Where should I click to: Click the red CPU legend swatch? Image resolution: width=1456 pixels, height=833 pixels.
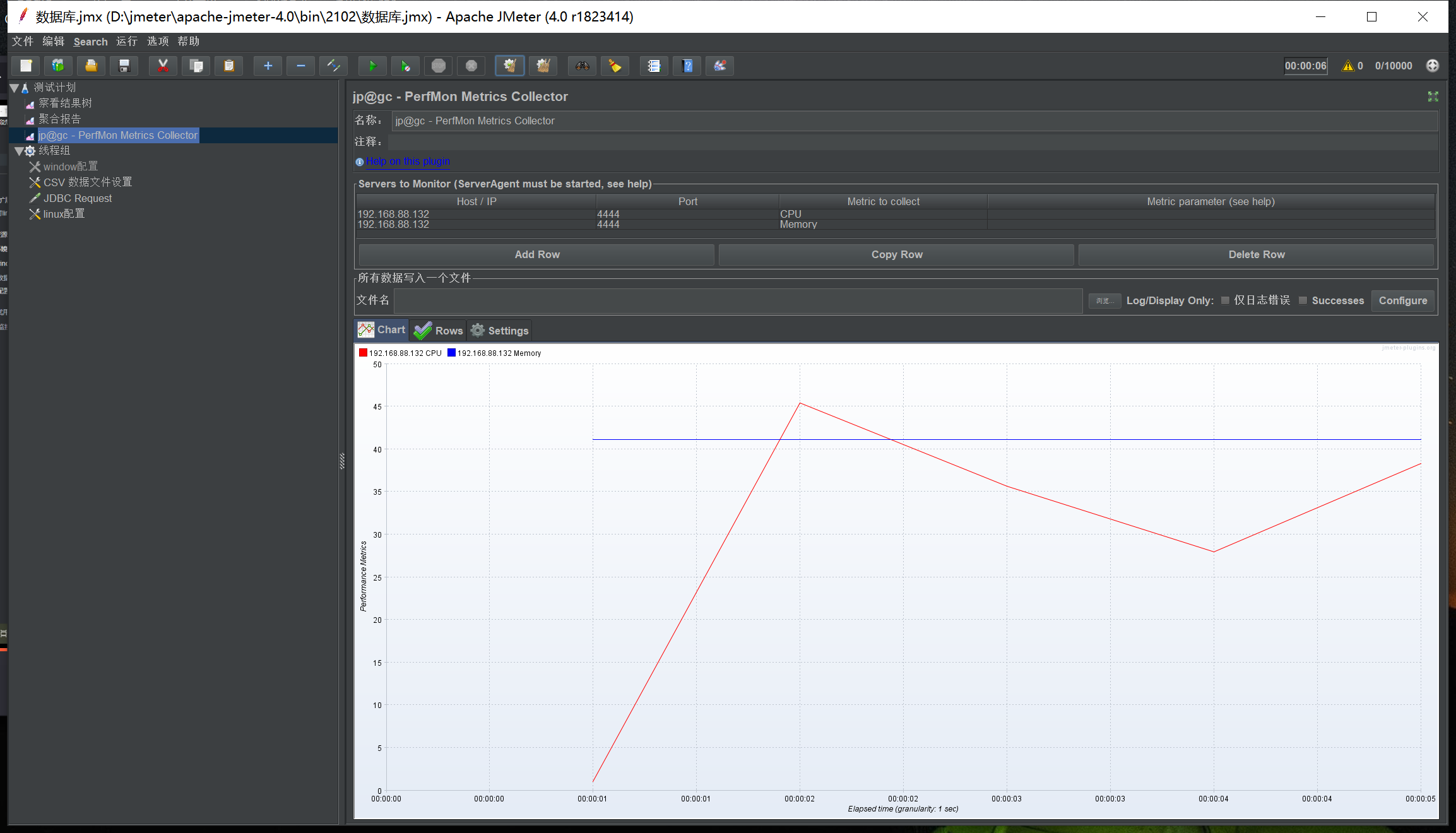coord(363,353)
